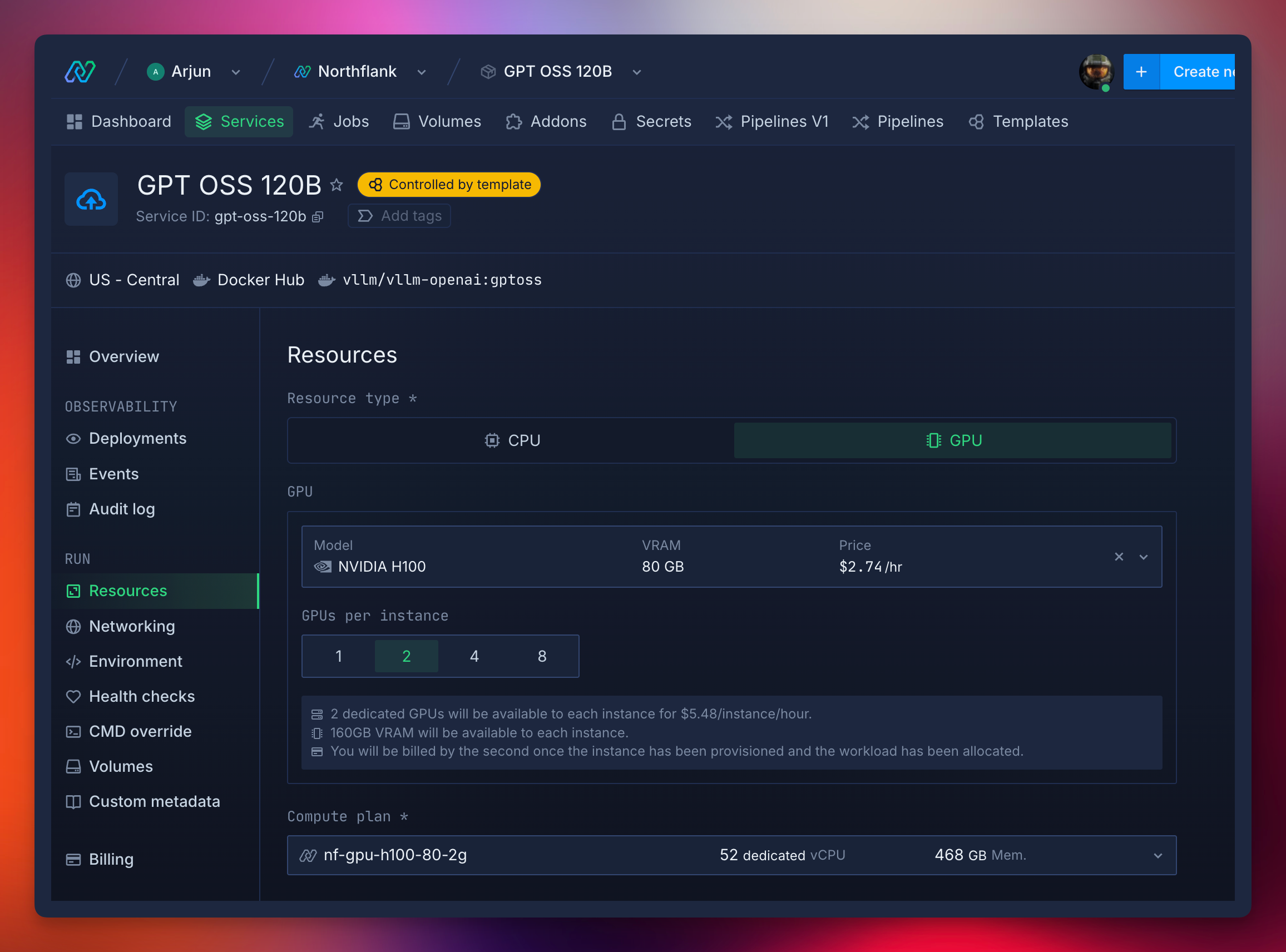Click the NVIDIA H100 model name
This screenshot has height=952, width=1286.
(x=382, y=567)
